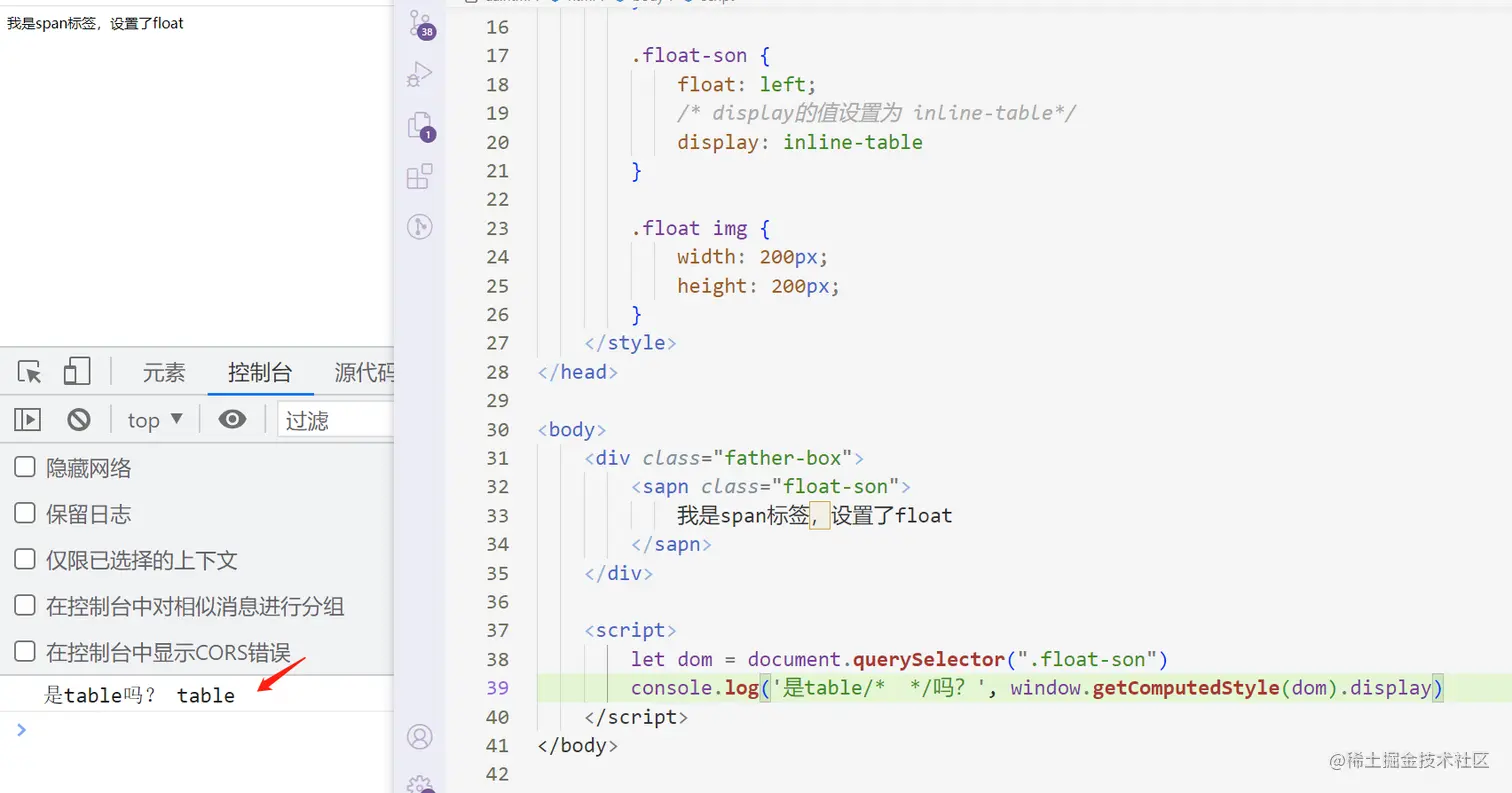Viewport: 1512px width, 793px height.
Task: Click the div class="father-box" line
Action: (724, 459)
